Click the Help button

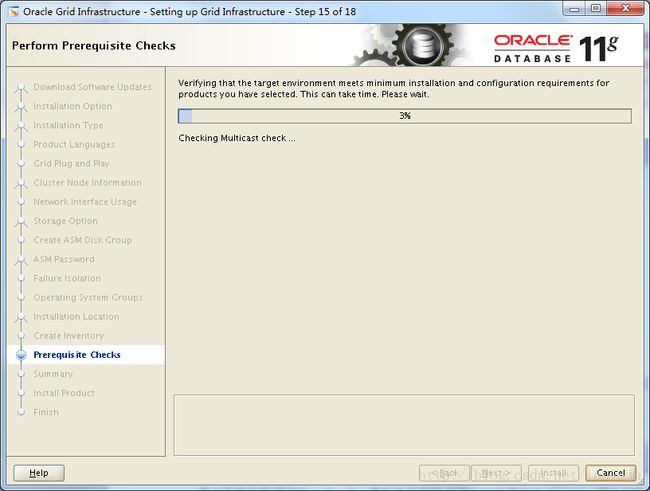[39, 473]
